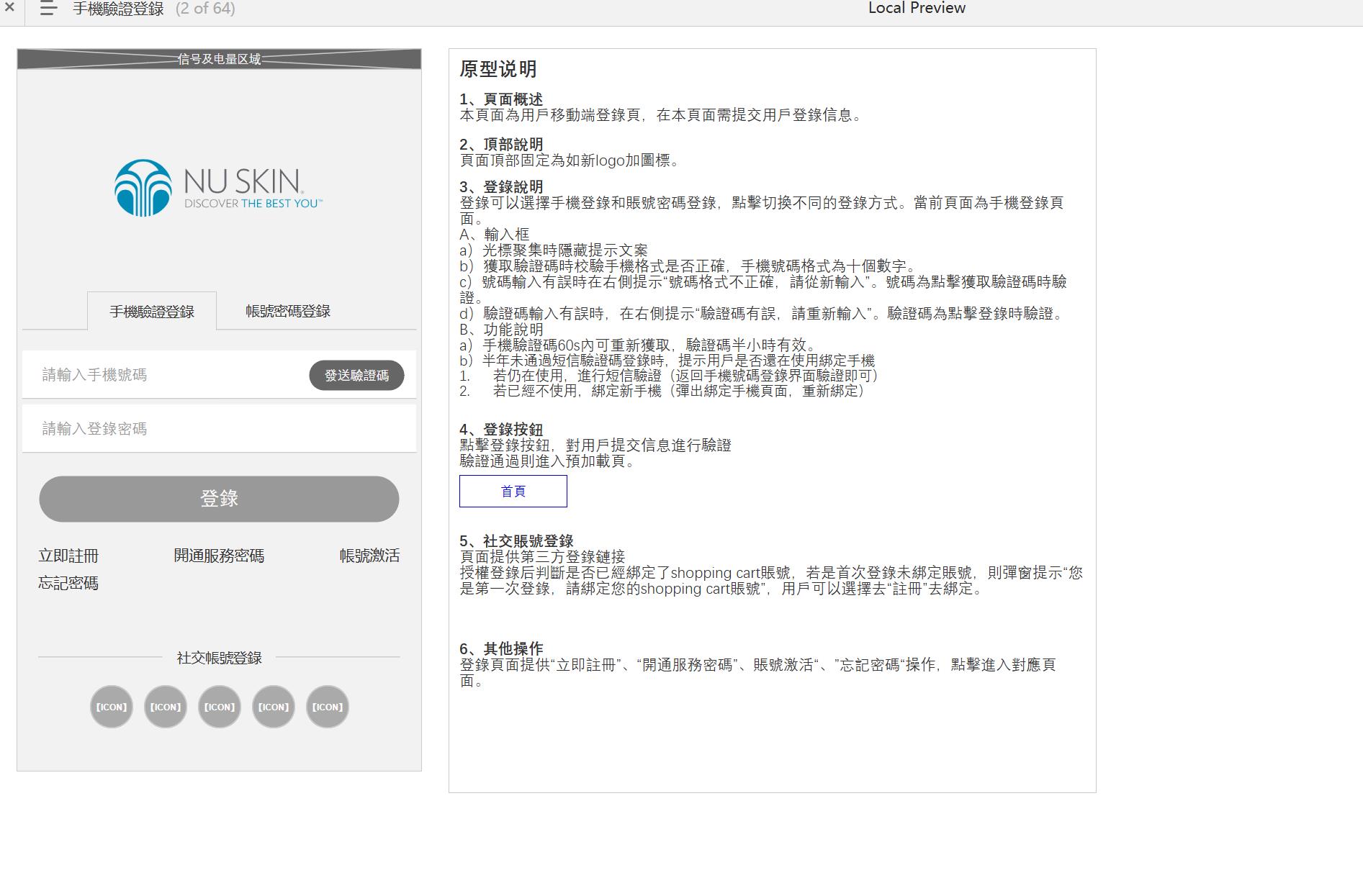The image size is (1363, 896).
Task: Click the 頁面提供第三方登錄鏈接 text line
Action: click(x=542, y=556)
